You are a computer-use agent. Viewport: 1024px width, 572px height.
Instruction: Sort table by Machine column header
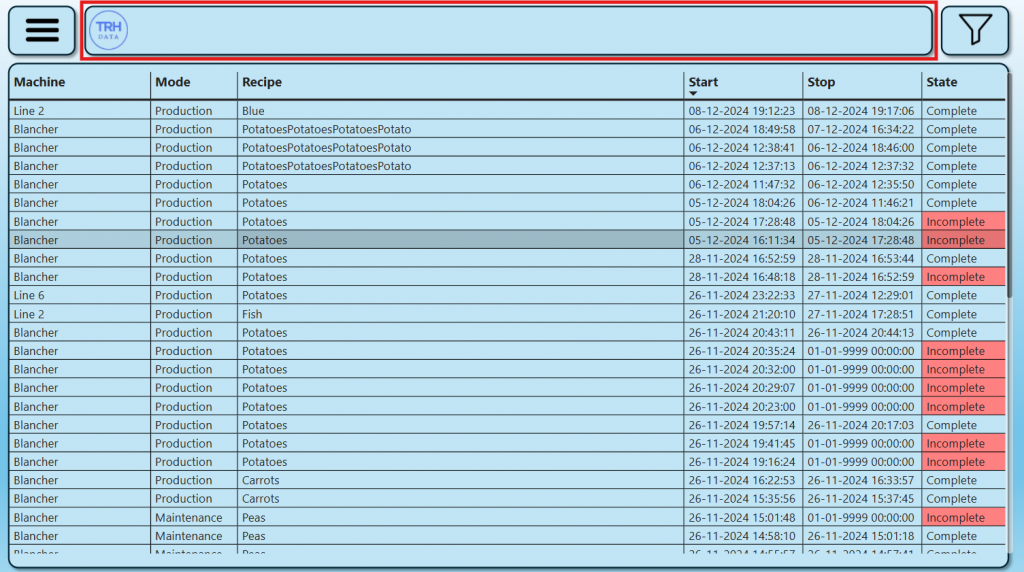[40, 82]
